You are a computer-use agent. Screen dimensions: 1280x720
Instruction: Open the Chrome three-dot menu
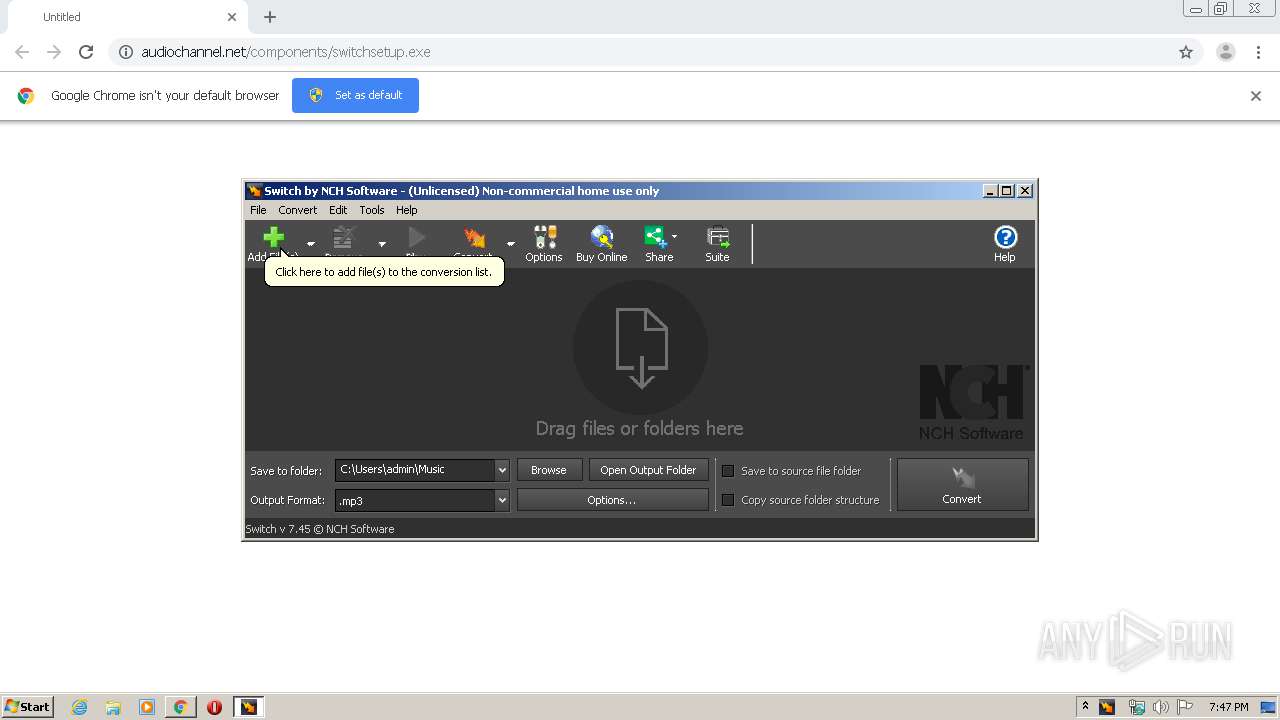pyautogui.click(x=1259, y=52)
